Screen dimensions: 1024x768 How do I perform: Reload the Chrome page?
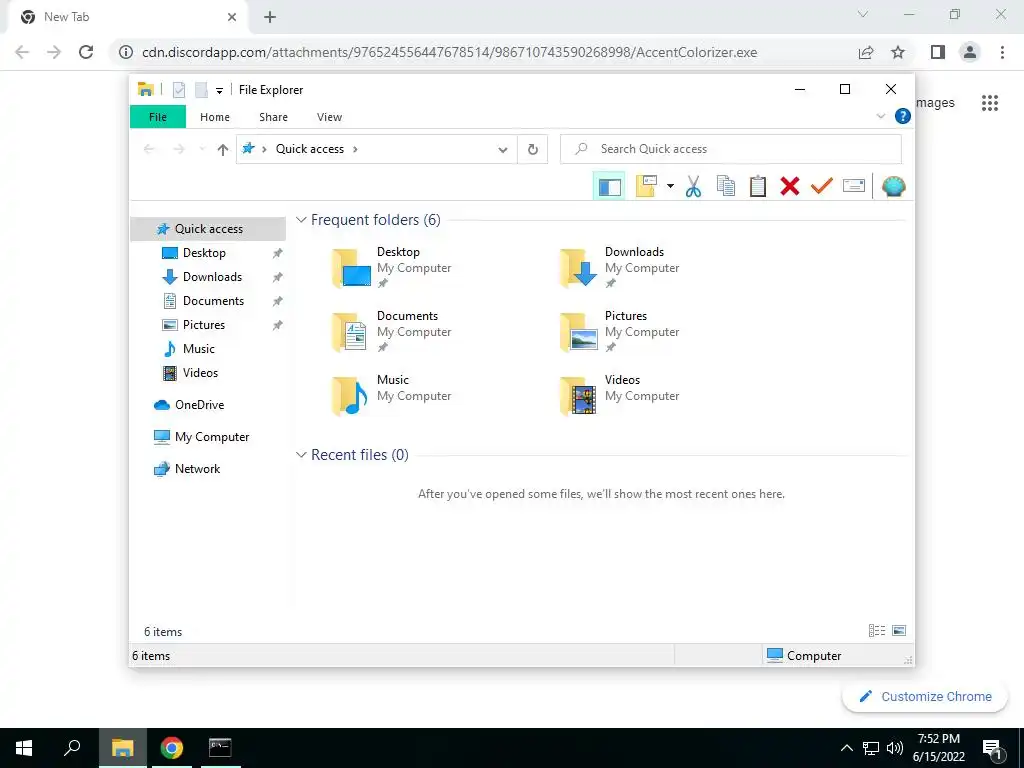[86, 52]
